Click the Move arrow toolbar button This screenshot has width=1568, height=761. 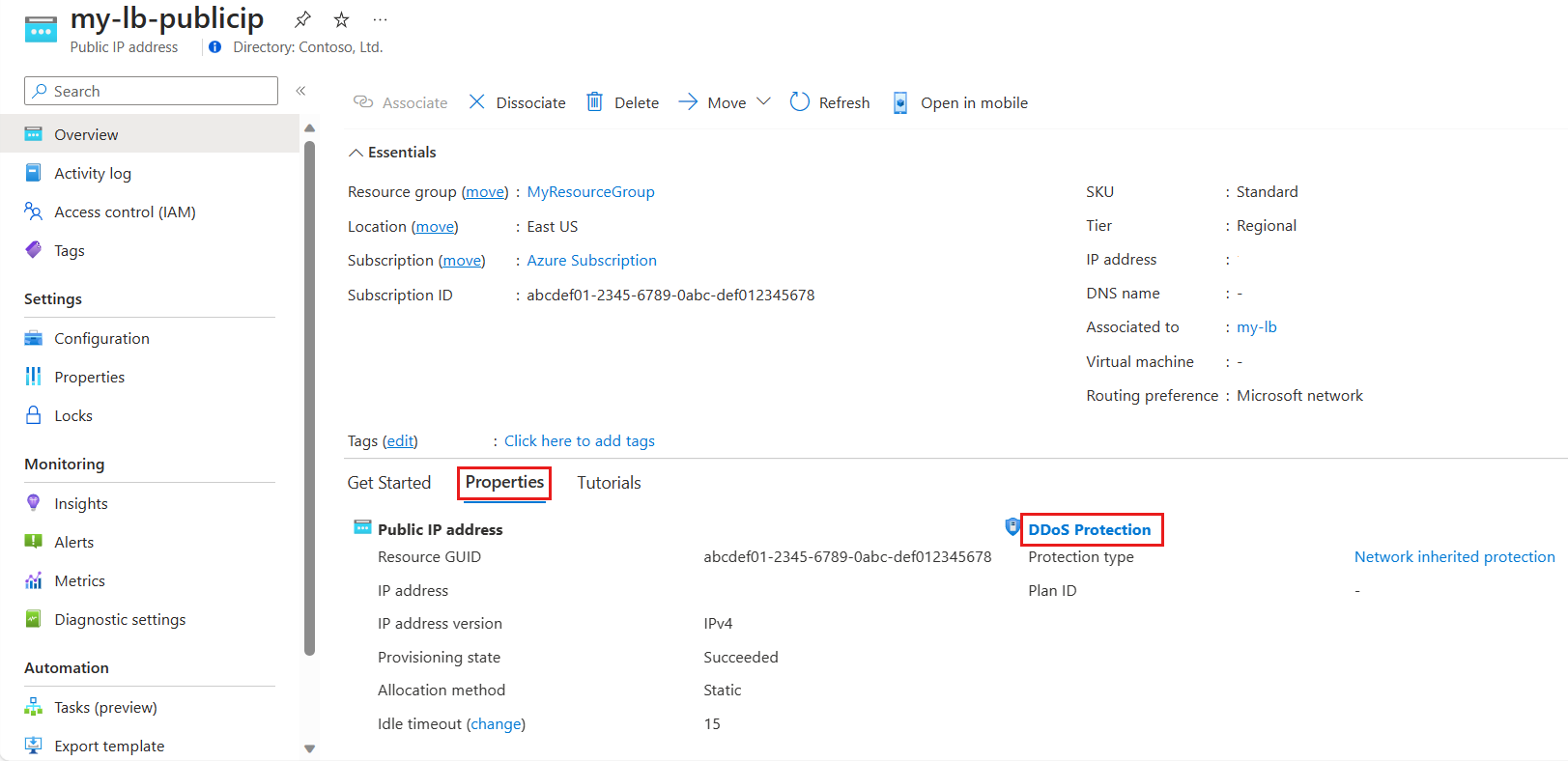712,102
